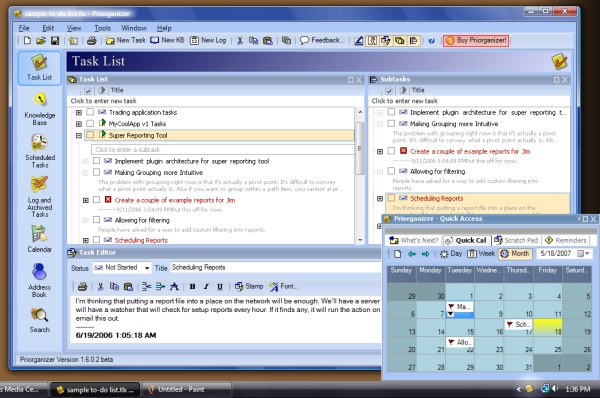Apply bold formatting in Task Editor
This screenshot has height=398, width=600.
tap(192, 286)
